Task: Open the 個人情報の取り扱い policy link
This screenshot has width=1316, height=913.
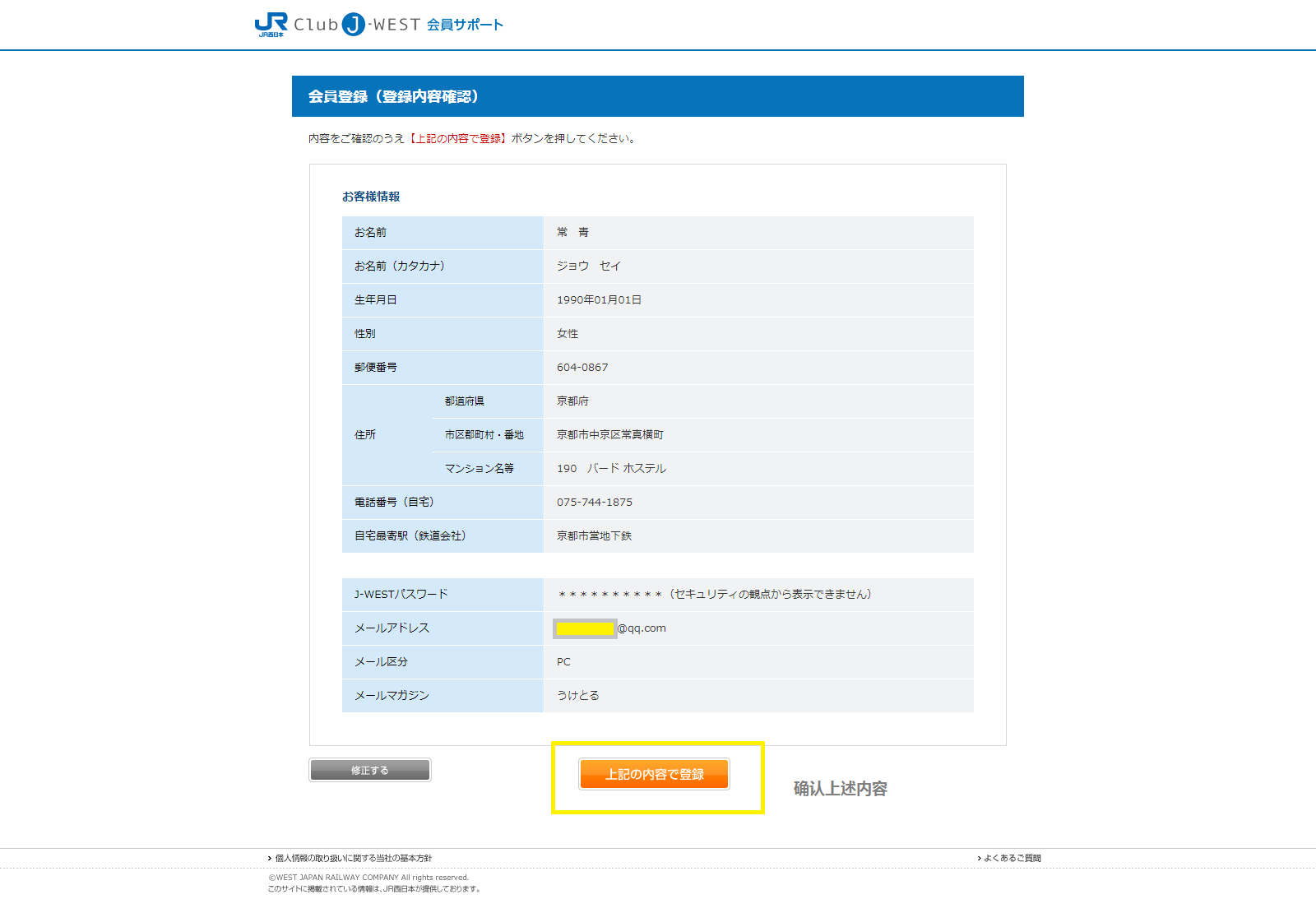Action: click(x=354, y=858)
